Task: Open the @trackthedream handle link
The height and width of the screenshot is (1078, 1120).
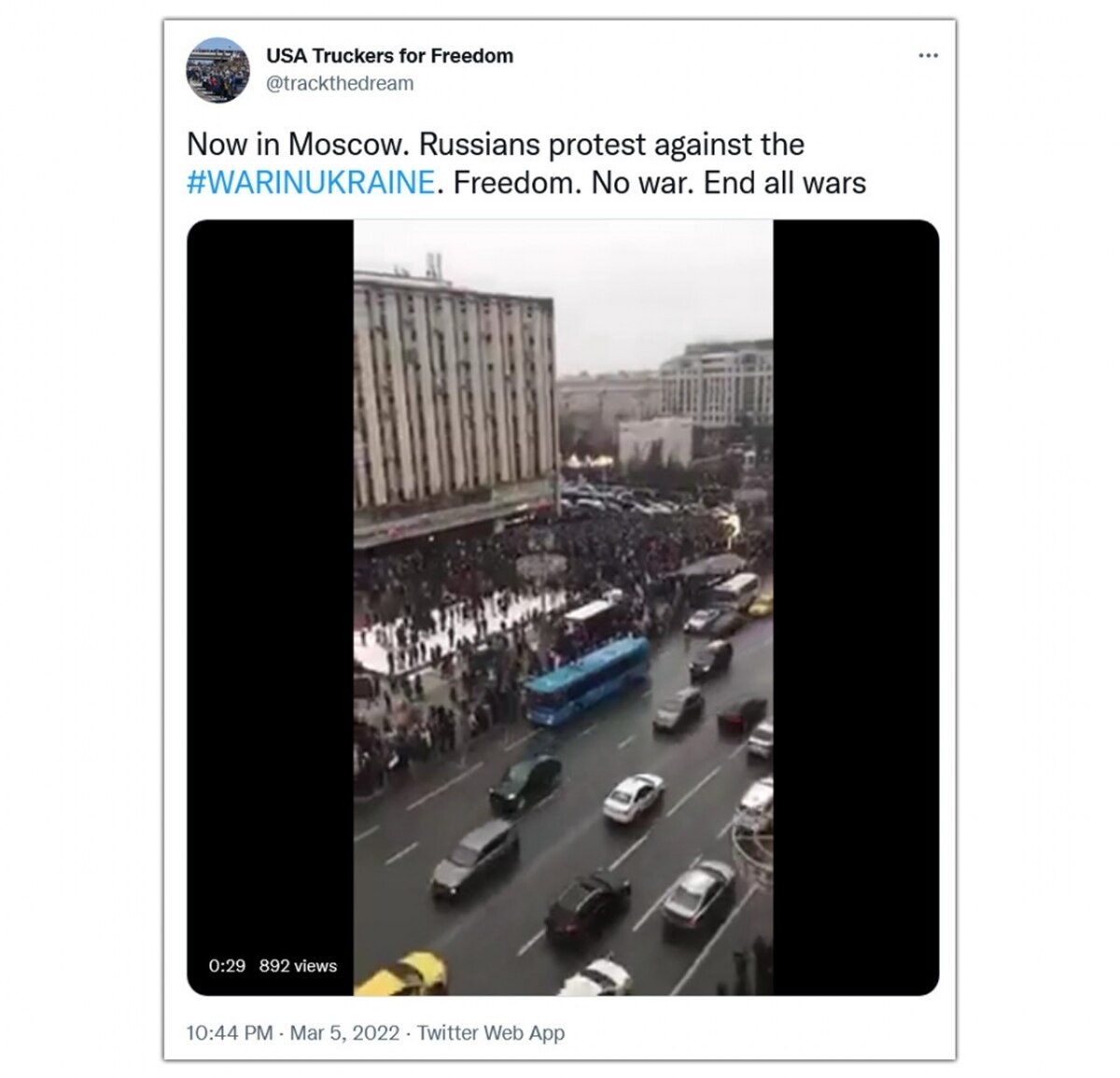Action: 340,83
